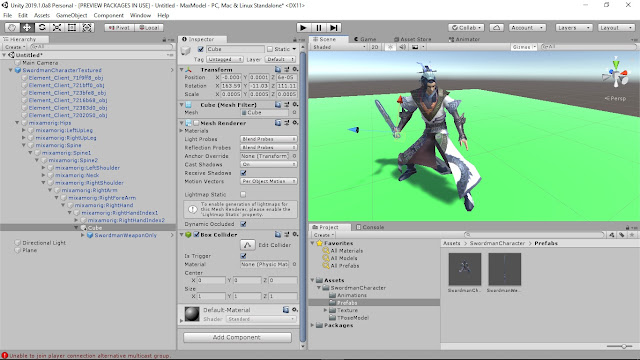Open Cast Shadows dropdown

(x=269, y=164)
